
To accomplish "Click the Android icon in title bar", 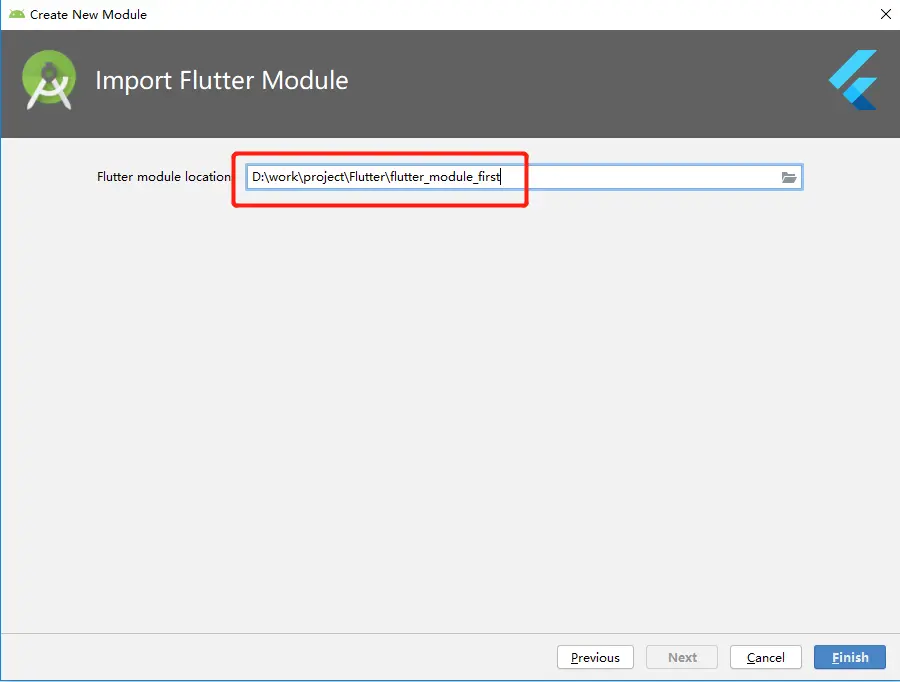I will point(17,14).
